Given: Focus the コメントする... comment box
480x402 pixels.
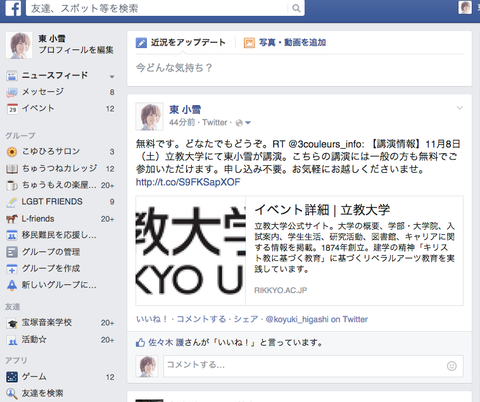Looking at the screenshot, I should click(x=313, y=366).
